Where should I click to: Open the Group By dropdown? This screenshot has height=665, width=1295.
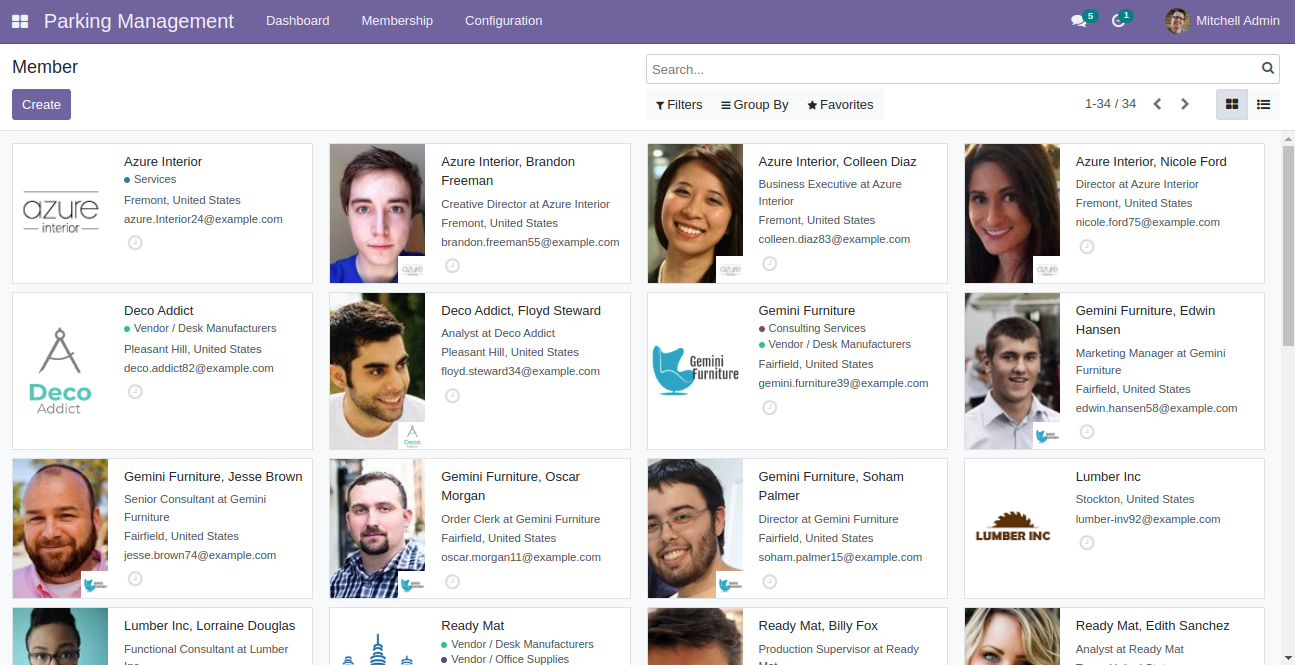(755, 105)
